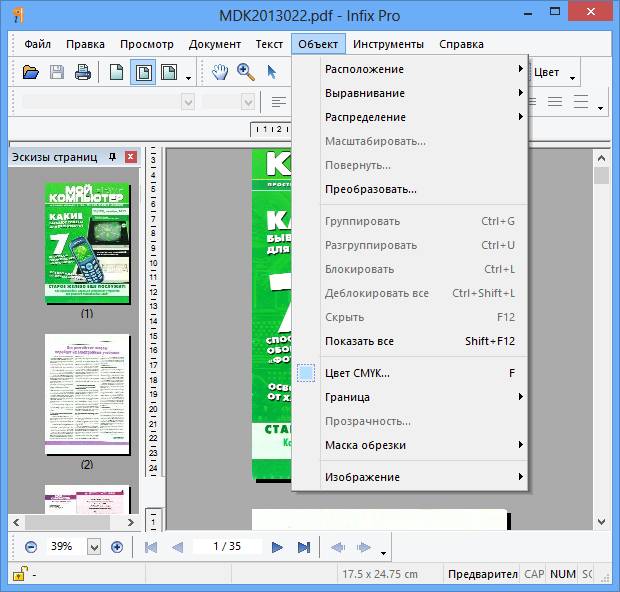Select page 2 thumbnail
This screenshot has width=620, height=592.
point(87,394)
